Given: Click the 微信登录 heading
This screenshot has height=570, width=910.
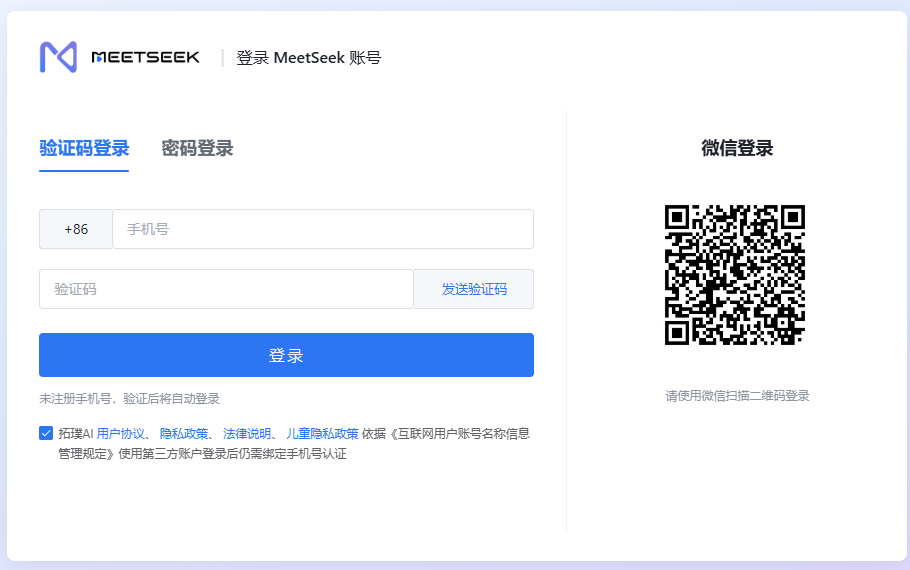Looking at the screenshot, I should 737,148.
